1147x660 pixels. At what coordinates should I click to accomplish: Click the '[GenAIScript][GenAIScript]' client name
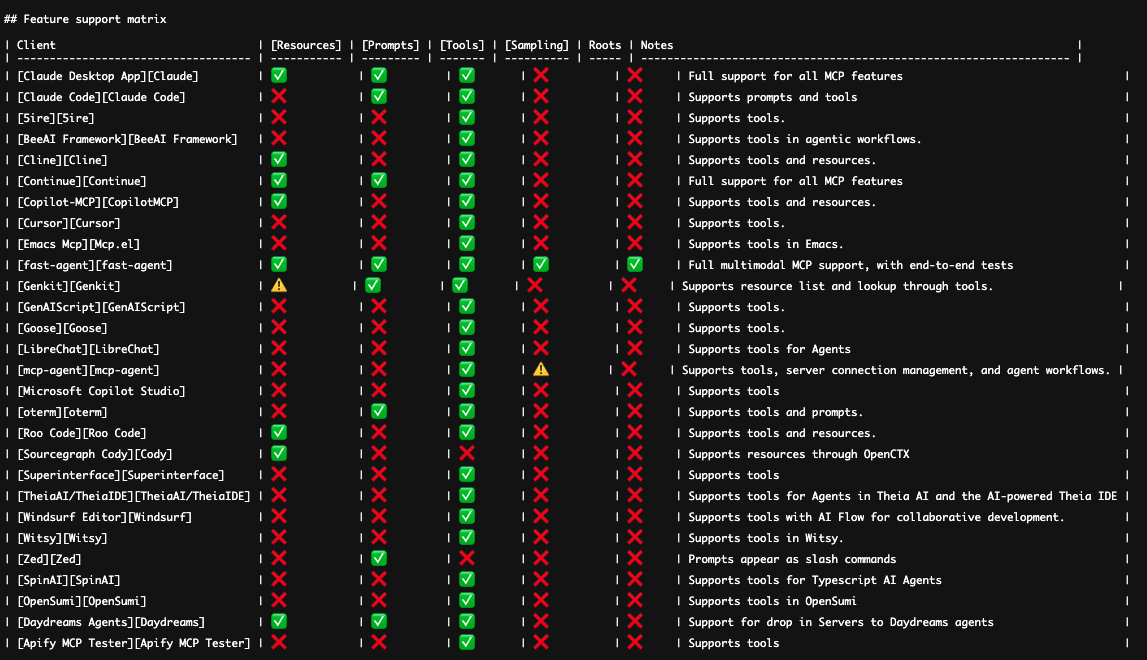[x=101, y=307]
